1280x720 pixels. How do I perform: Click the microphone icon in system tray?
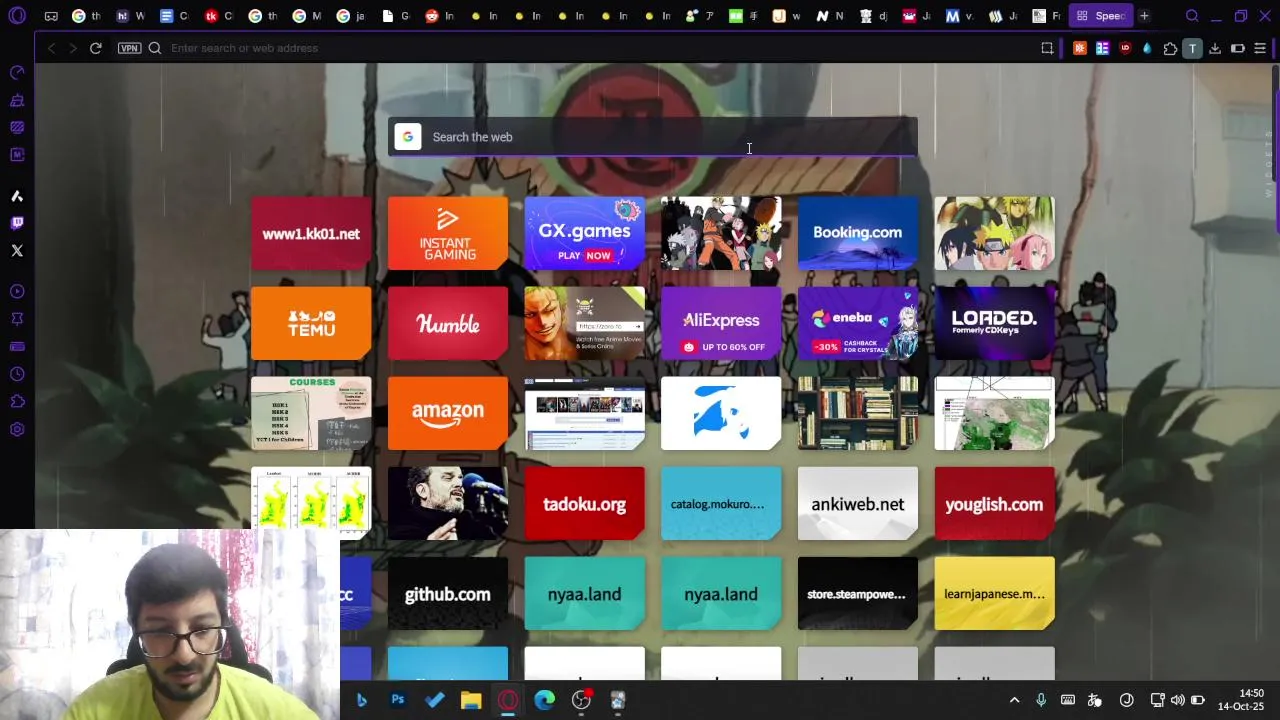[1041, 700]
